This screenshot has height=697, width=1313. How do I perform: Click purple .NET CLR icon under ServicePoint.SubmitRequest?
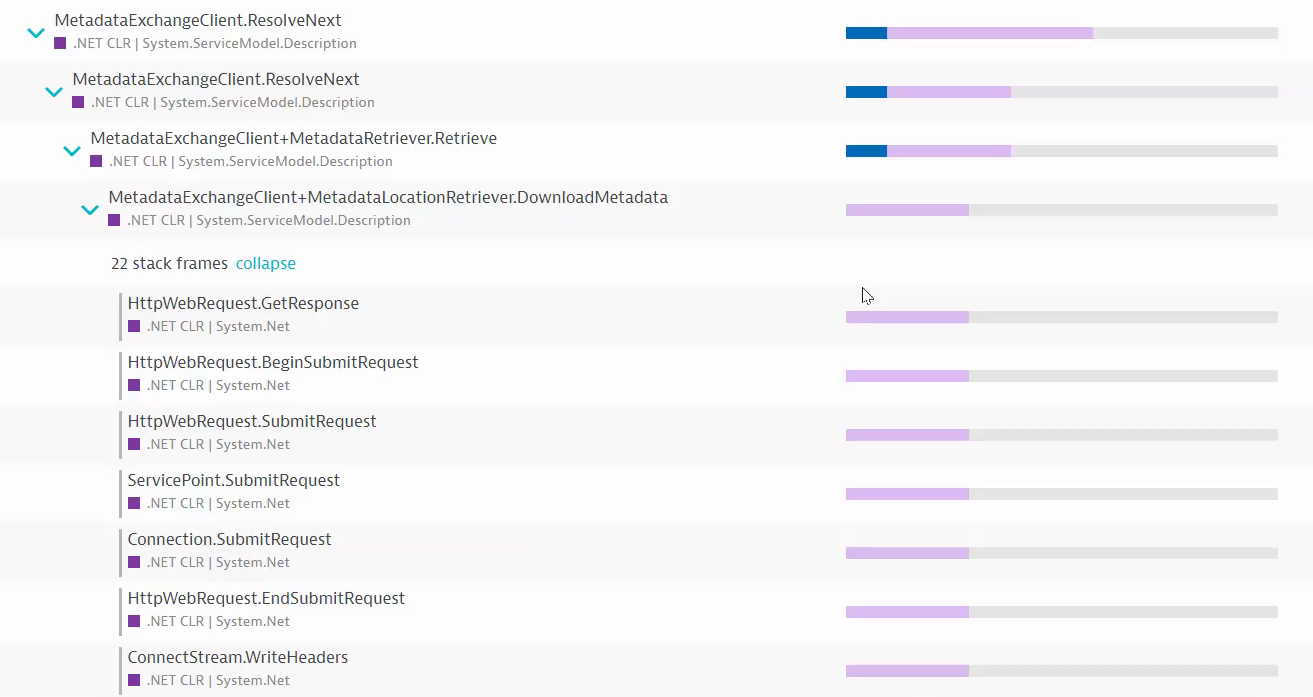click(134, 503)
